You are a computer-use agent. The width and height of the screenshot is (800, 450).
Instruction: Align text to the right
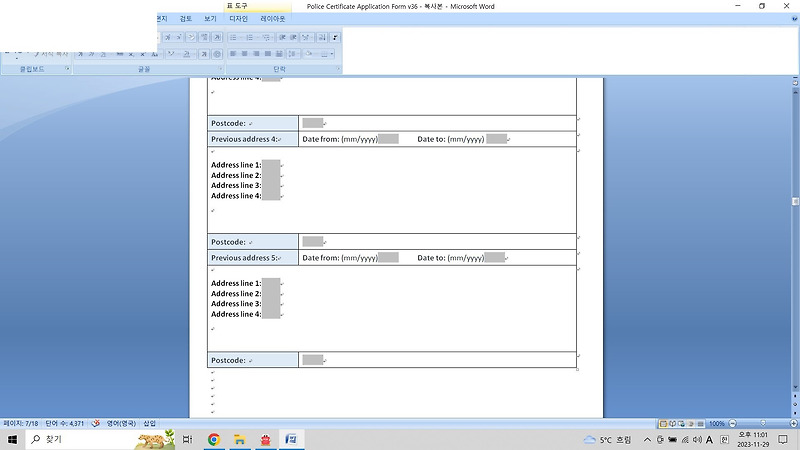click(x=256, y=54)
